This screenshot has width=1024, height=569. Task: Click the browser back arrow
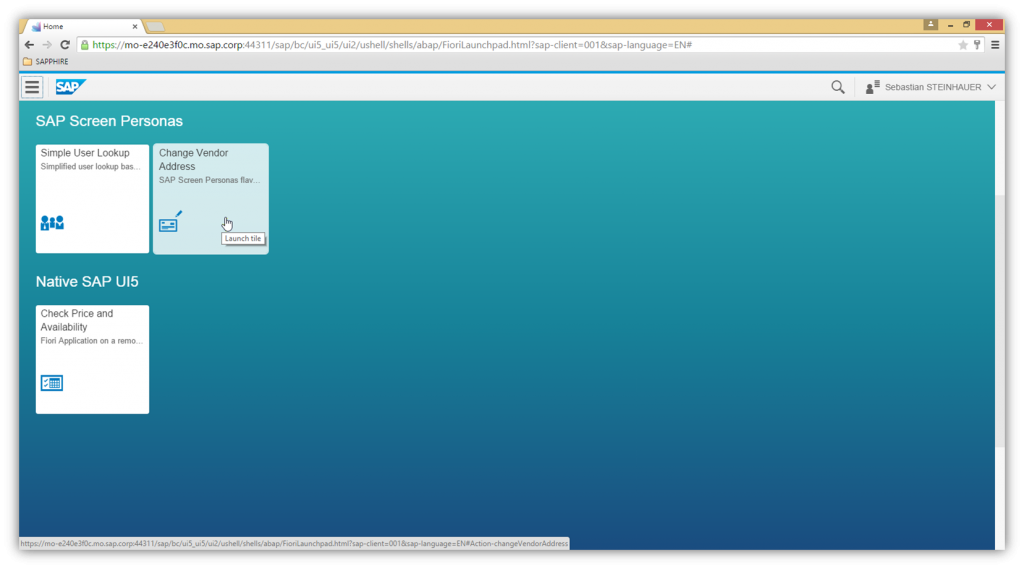click(29, 44)
